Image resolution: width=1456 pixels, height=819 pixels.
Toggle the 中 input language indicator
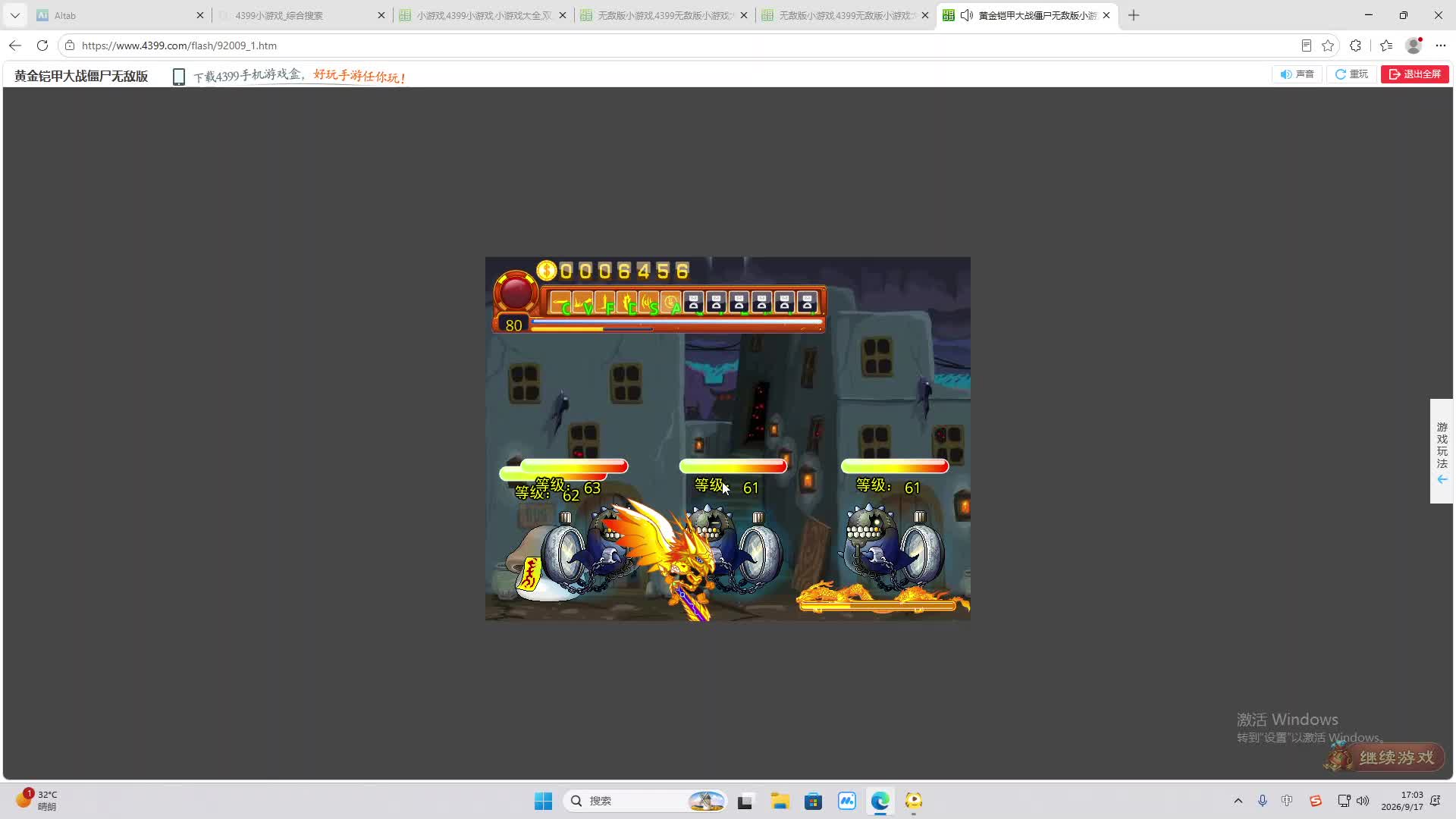point(1287,801)
